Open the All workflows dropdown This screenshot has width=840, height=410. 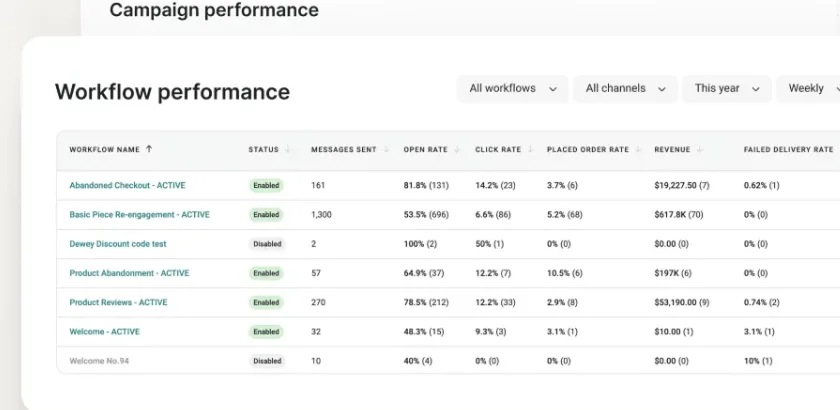512,88
